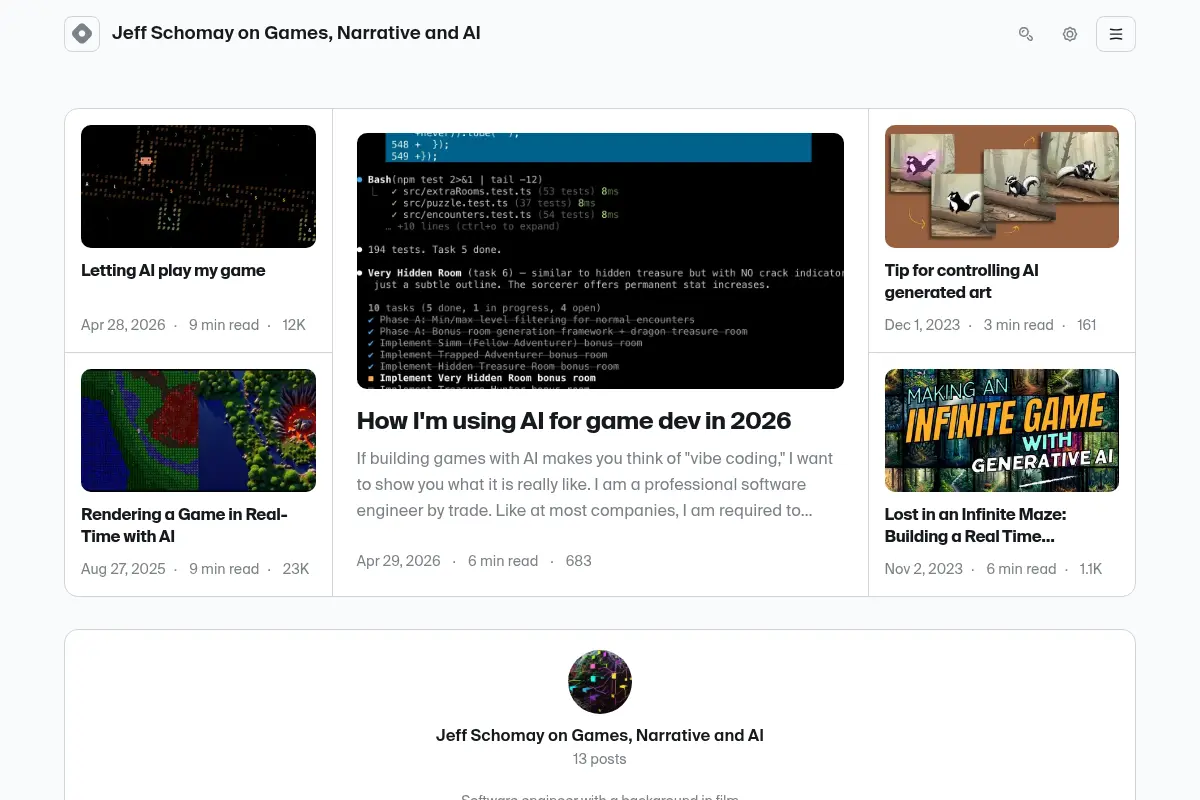Open the hamburger menu button

pos(1116,34)
